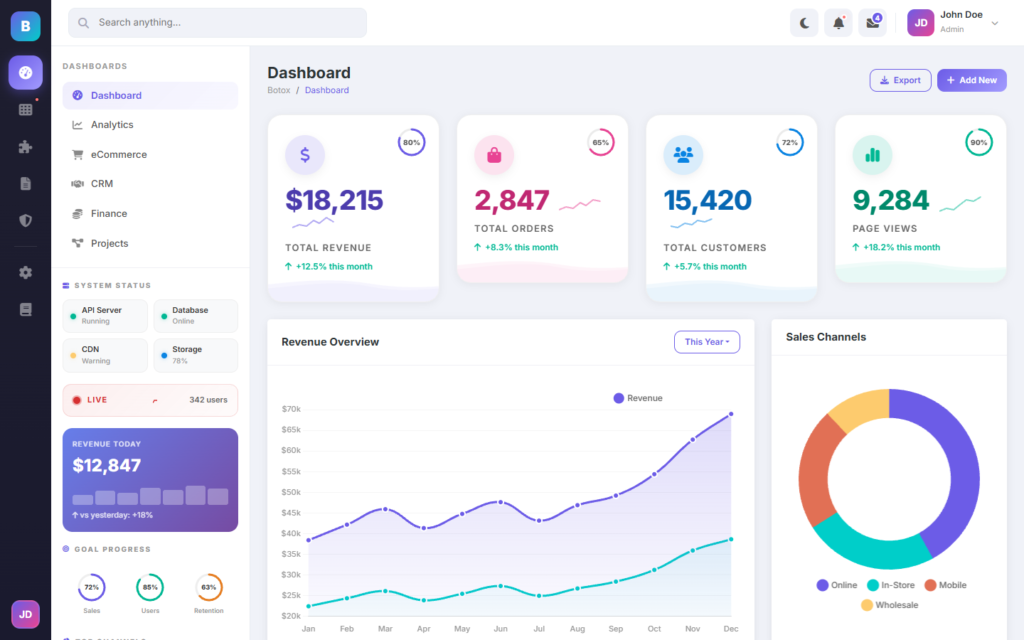
Task: Click the 90% progress ring on page views card
Action: point(979,142)
